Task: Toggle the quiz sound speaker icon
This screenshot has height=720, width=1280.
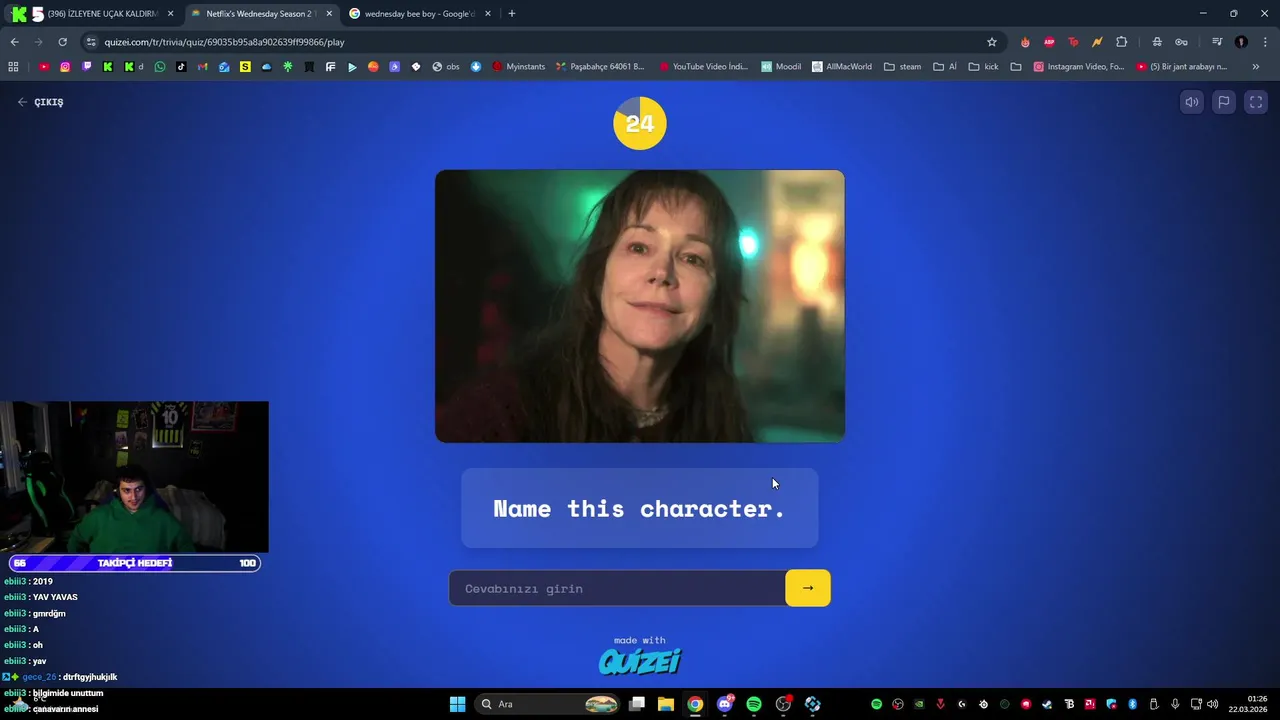Action: [1192, 102]
